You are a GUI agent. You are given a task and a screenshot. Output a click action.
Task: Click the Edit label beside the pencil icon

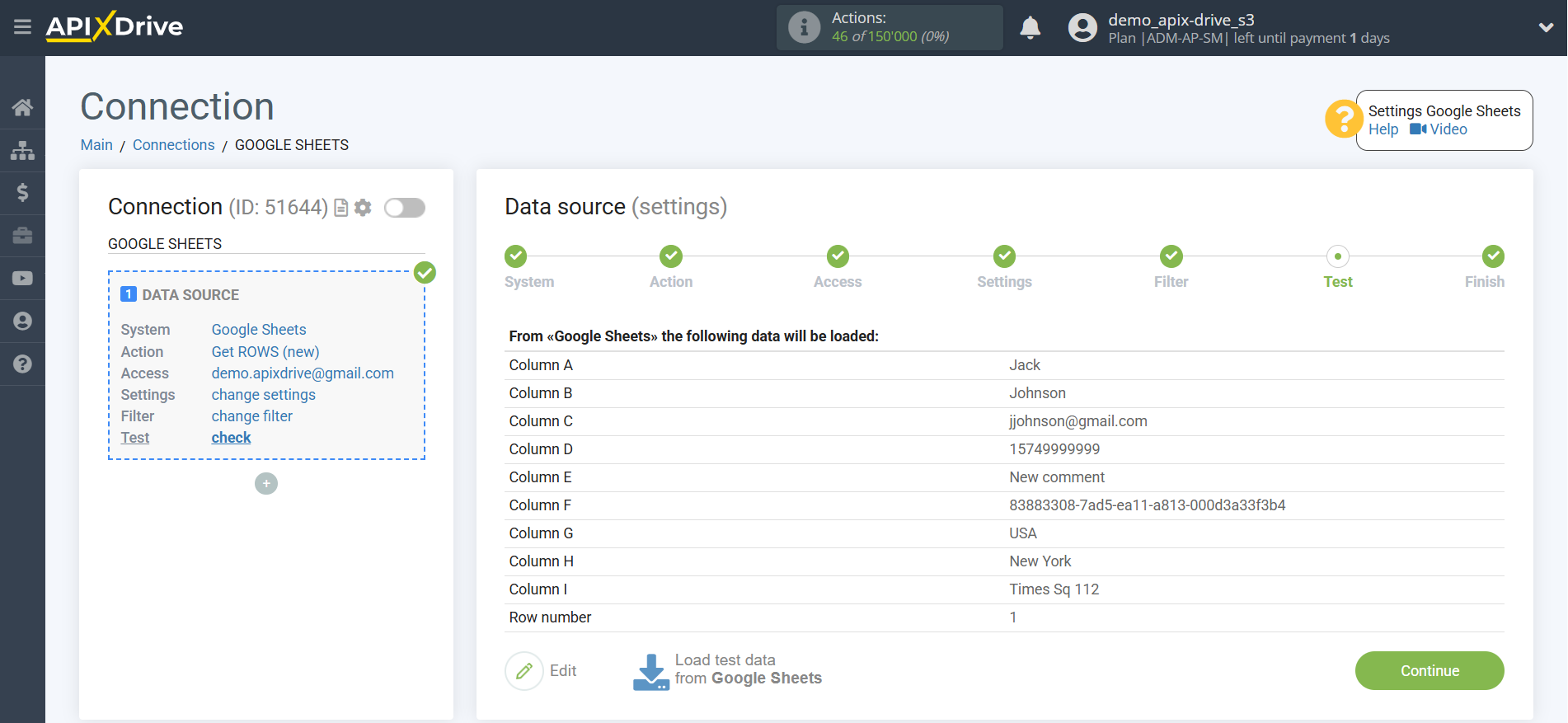tap(563, 671)
